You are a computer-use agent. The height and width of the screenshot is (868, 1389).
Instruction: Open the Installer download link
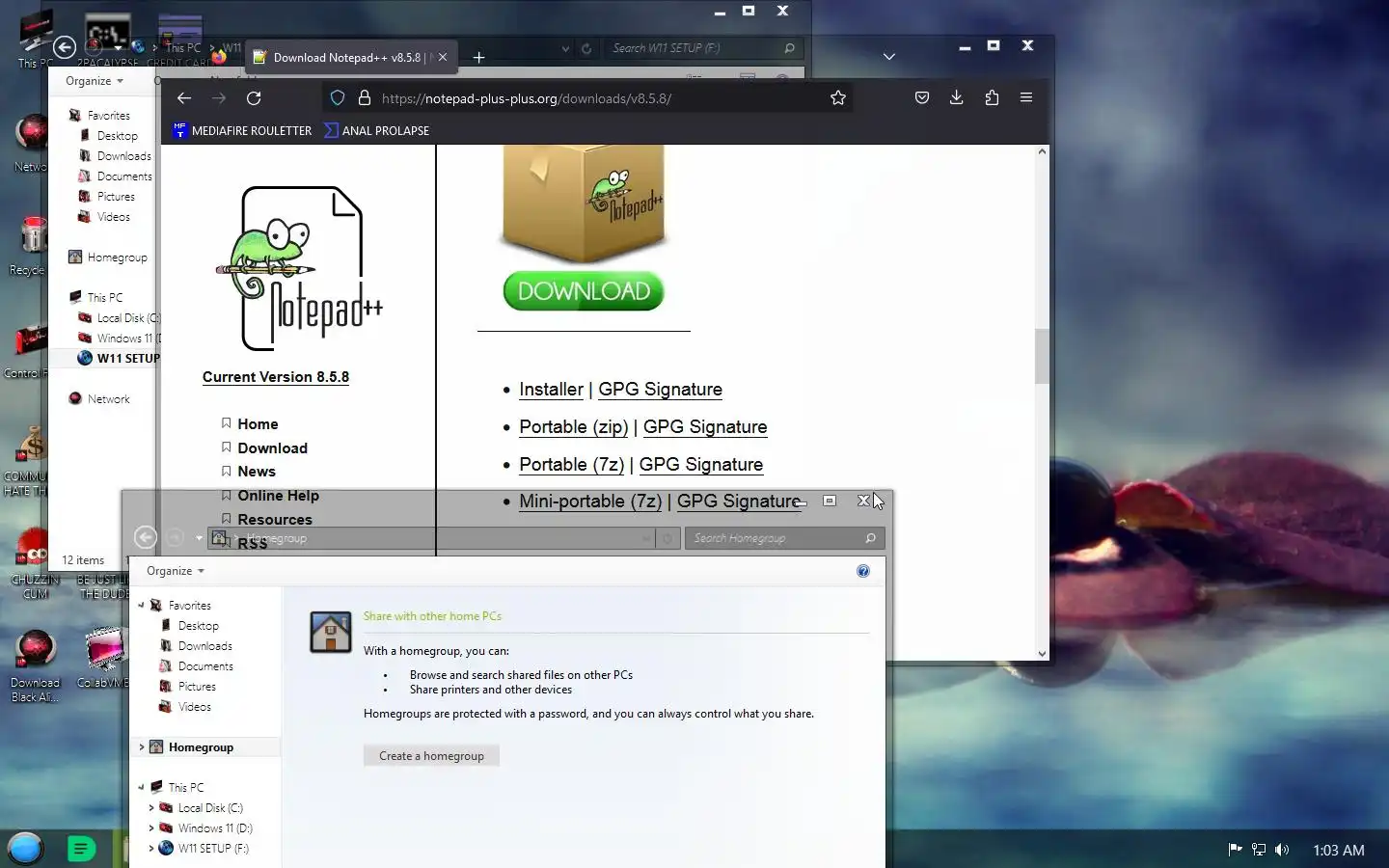551,390
